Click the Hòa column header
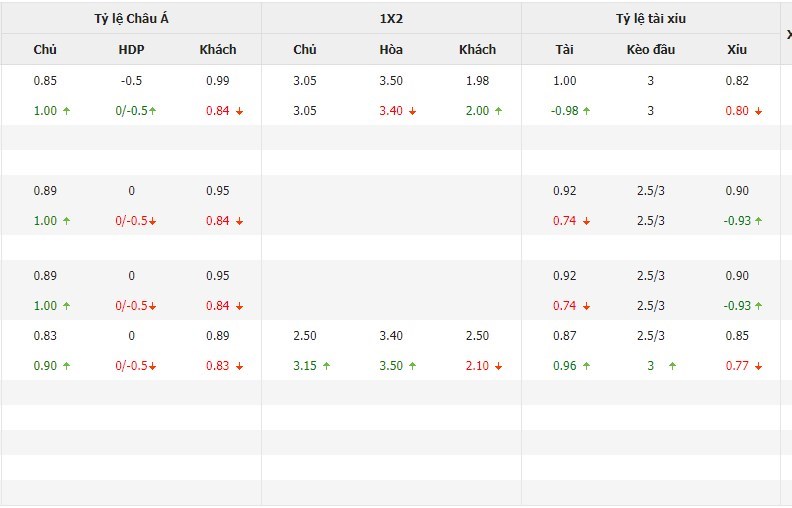Screen dimensions: 792x508 click(391, 50)
